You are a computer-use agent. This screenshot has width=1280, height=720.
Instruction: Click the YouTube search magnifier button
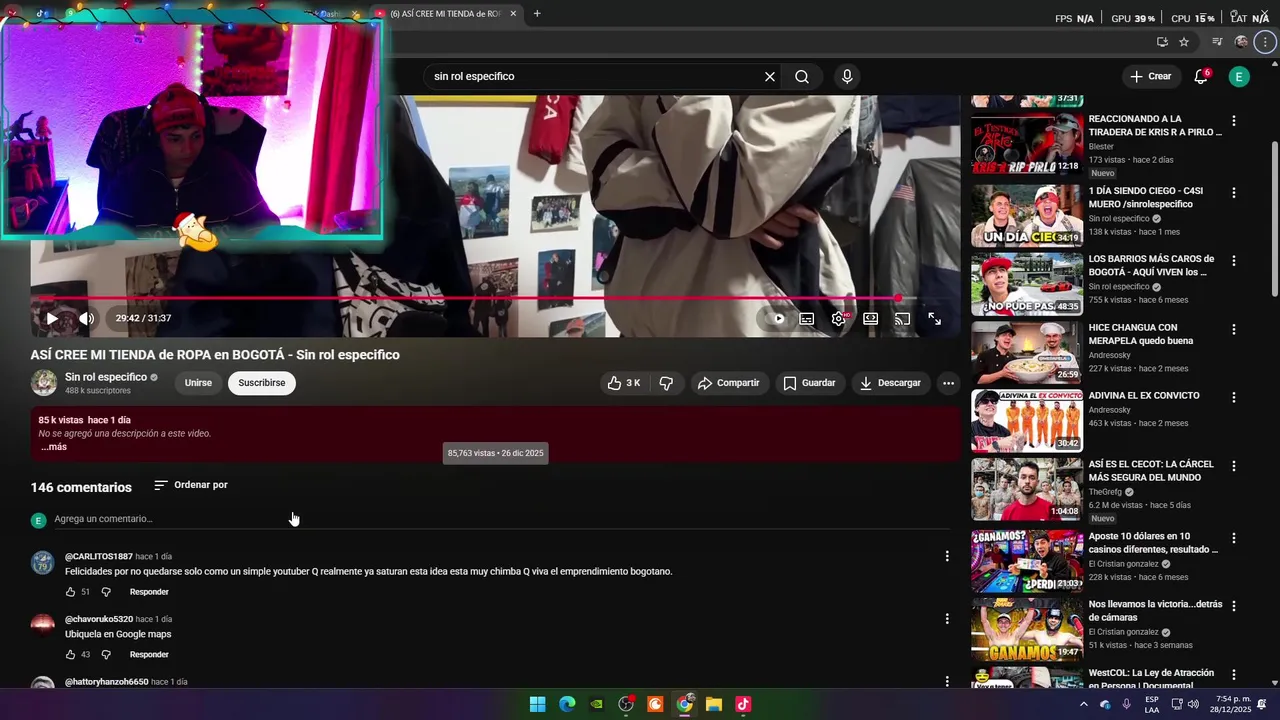click(x=802, y=76)
